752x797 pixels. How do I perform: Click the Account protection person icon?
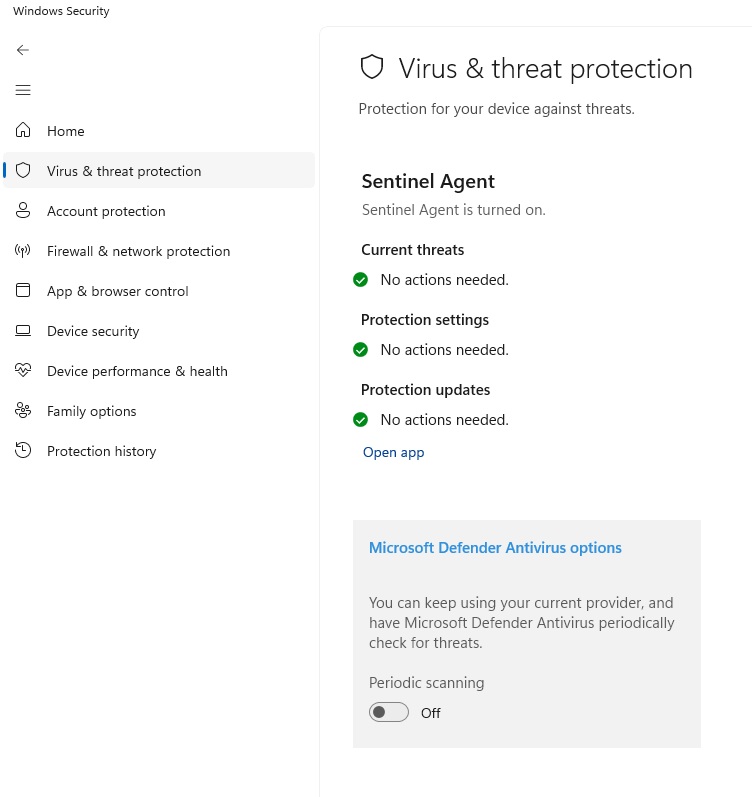tap(24, 211)
